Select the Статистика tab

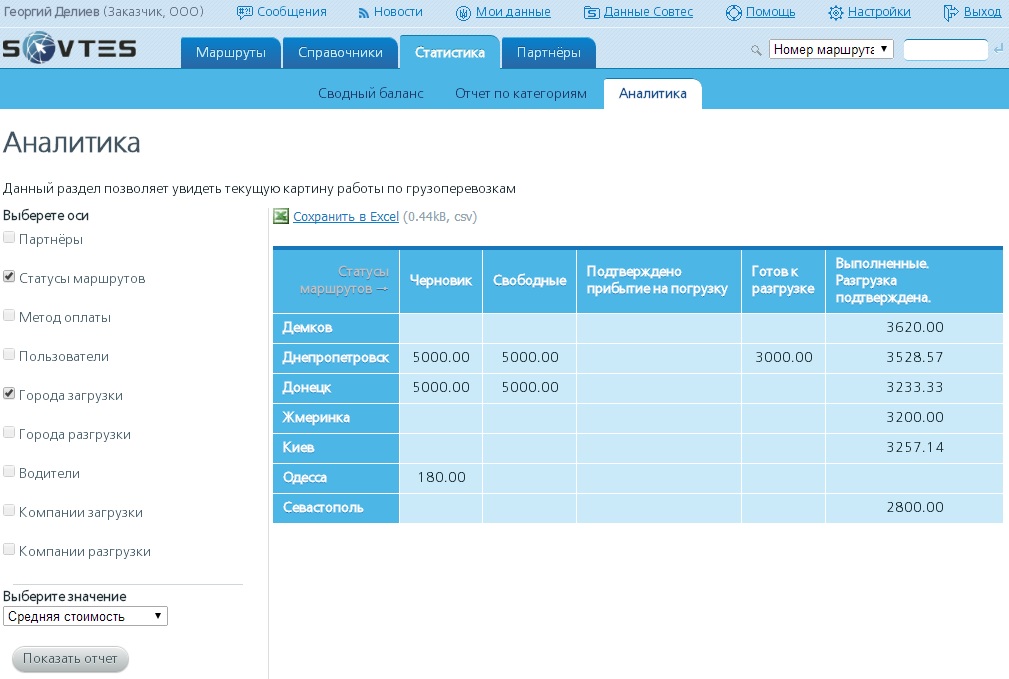(449, 52)
